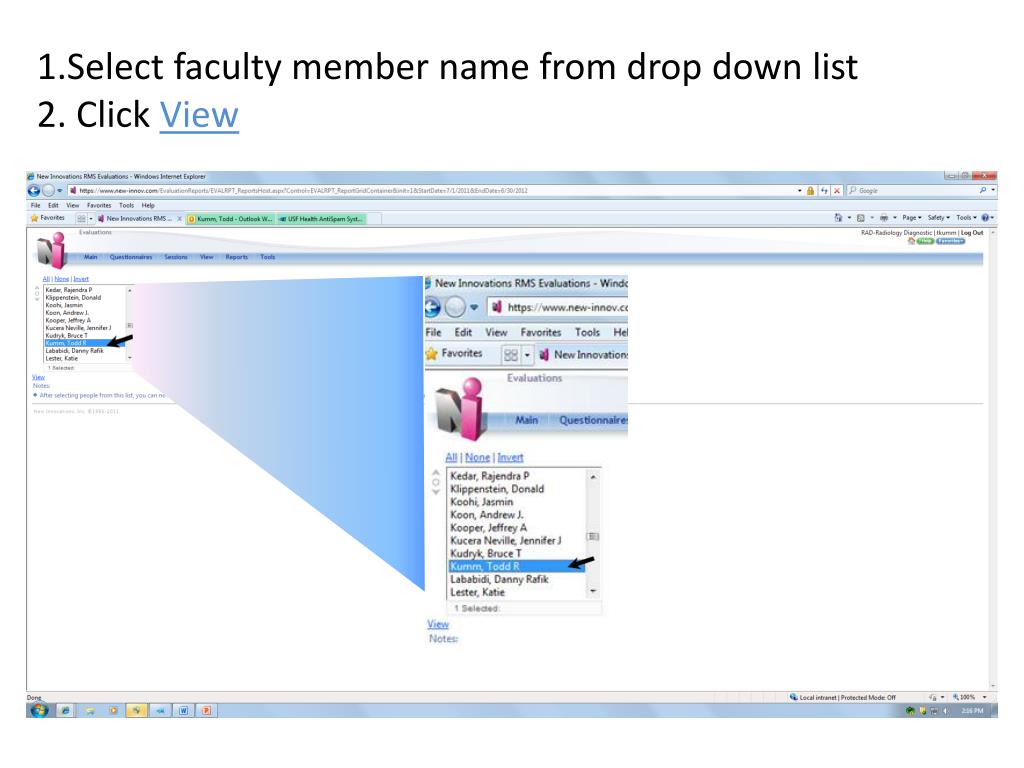Open the Quick Tabs dropdown arrow in enlarged callout

point(527,355)
